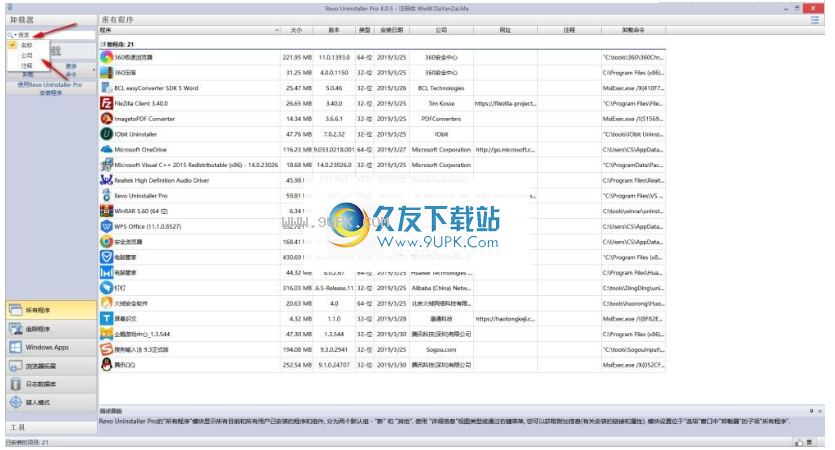Choose 注释 in search filter menu

pos(27,66)
